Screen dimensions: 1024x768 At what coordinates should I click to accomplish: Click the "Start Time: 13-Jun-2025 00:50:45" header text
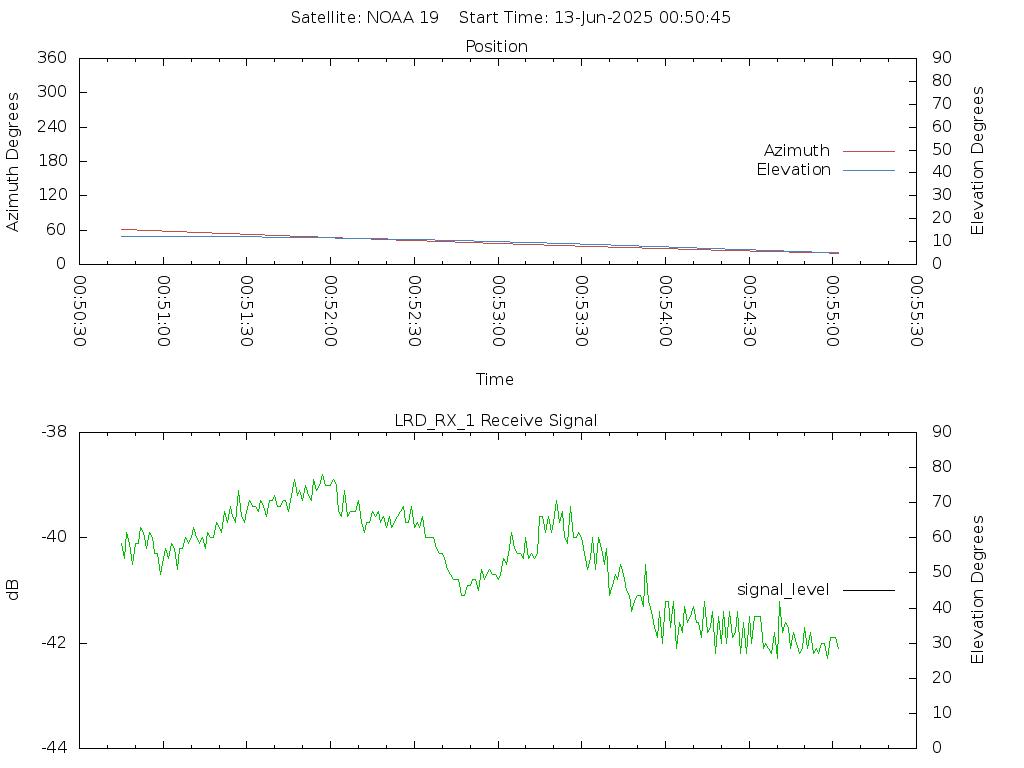pos(594,18)
